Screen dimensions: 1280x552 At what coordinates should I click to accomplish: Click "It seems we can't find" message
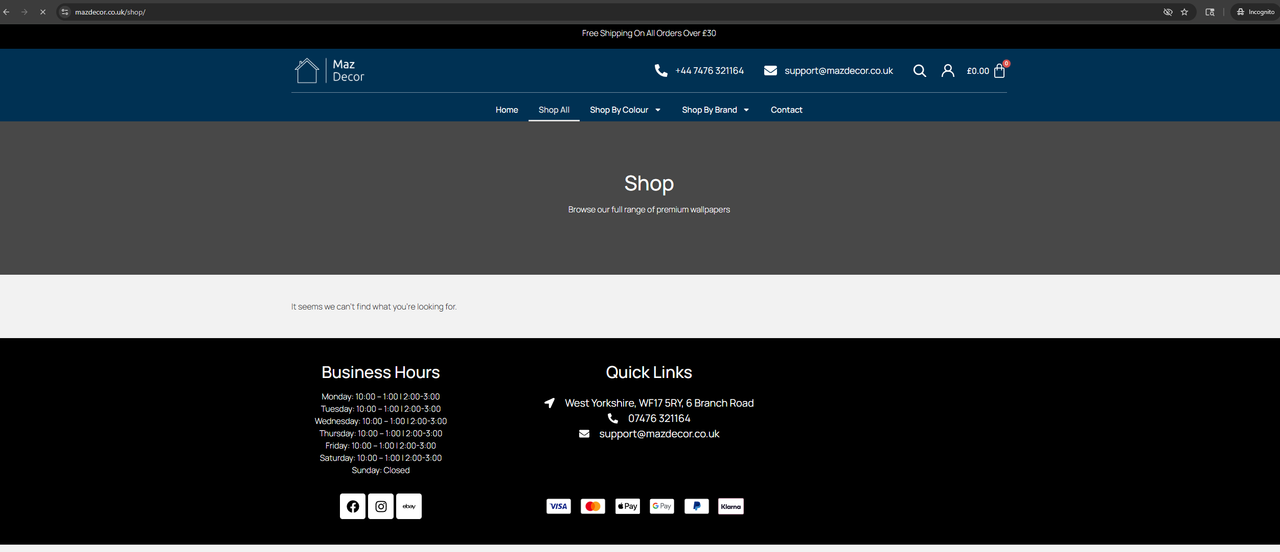(374, 307)
